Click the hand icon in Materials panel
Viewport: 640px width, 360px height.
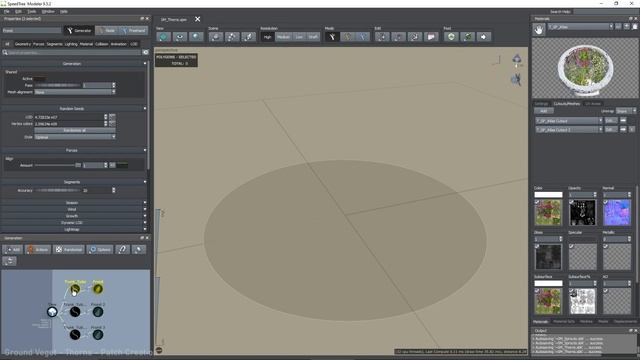coord(539,29)
